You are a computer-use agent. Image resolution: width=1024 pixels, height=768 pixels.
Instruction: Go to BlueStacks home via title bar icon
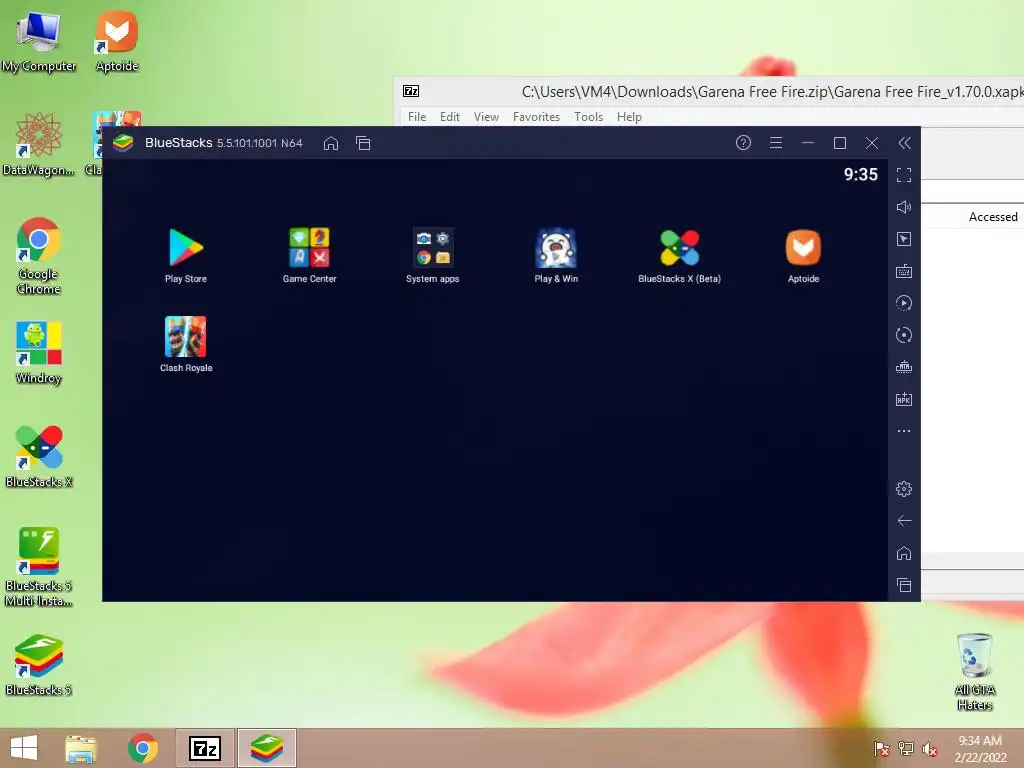coord(331,143)
